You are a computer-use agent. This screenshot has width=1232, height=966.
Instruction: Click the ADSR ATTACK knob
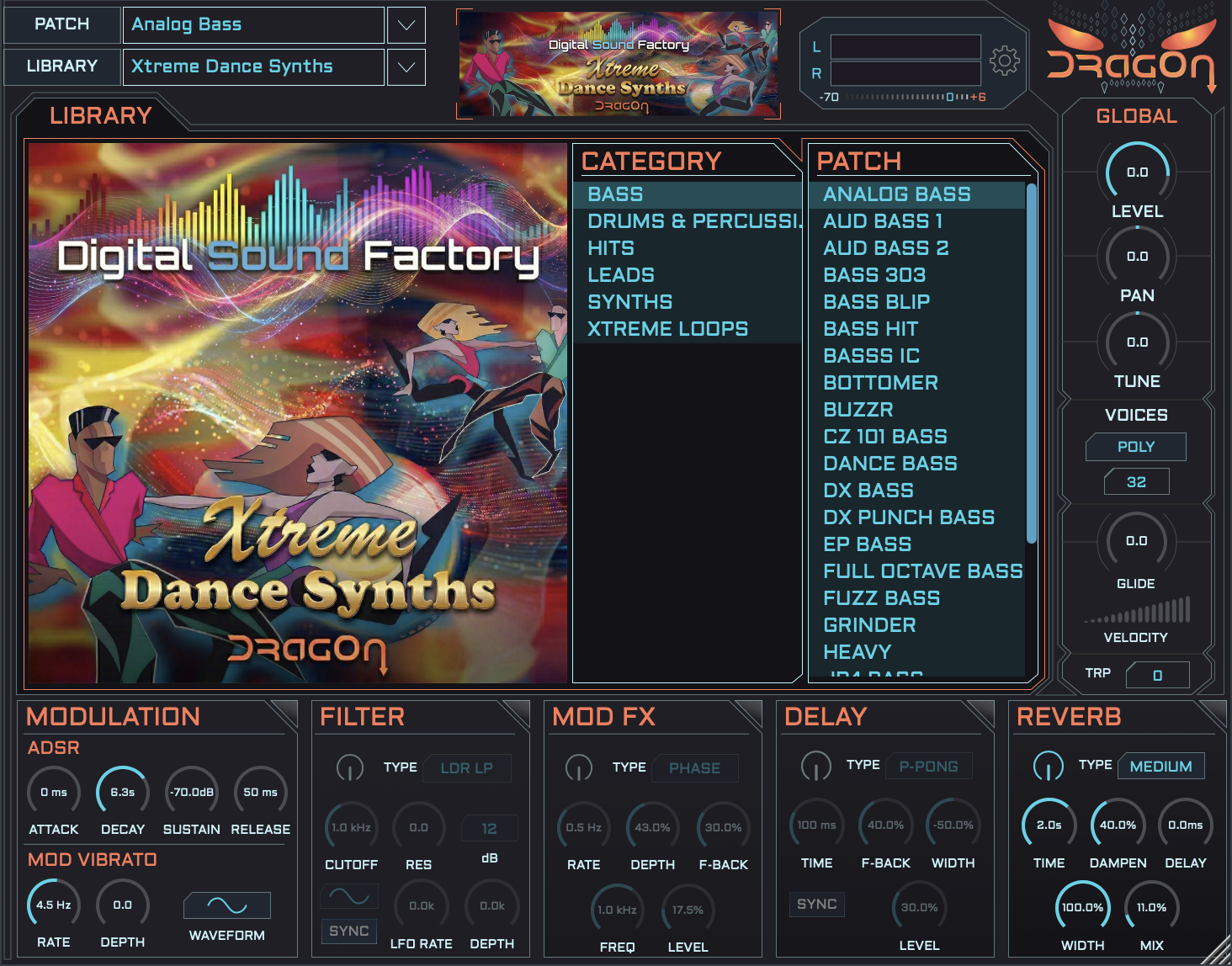coord(54,793)
